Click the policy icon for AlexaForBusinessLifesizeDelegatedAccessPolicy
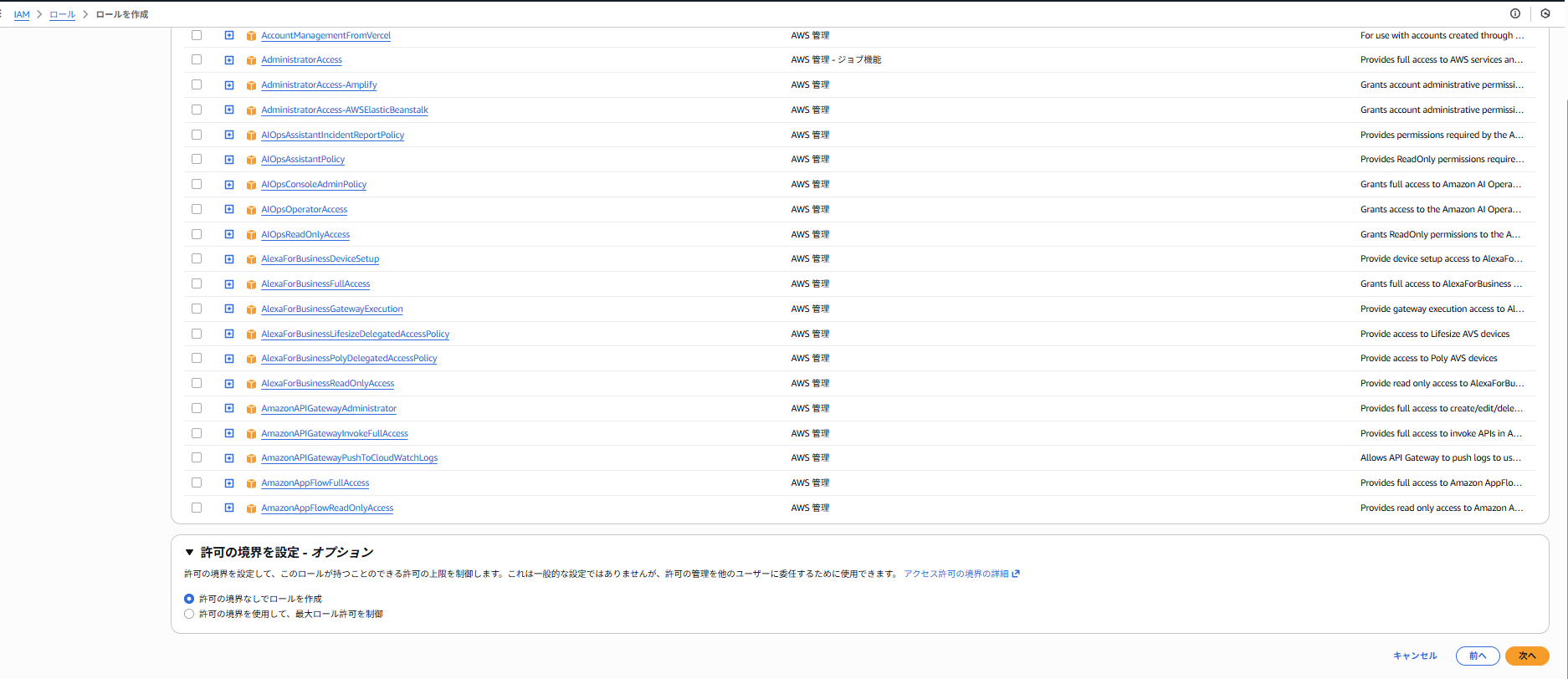The height and width of the screenshot is (679, 1568). [251, 334]
